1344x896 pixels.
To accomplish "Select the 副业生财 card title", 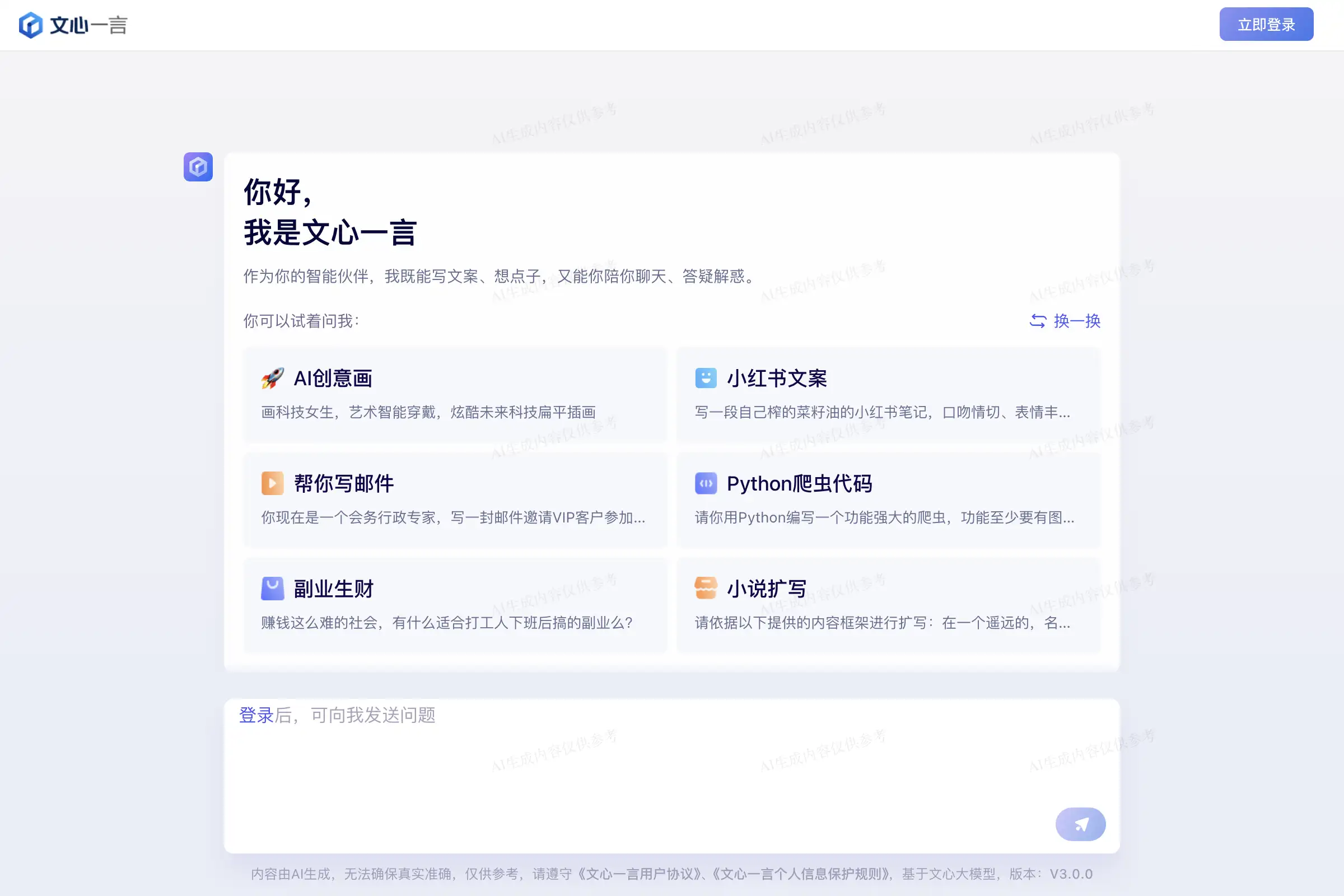I will (334, 589).
